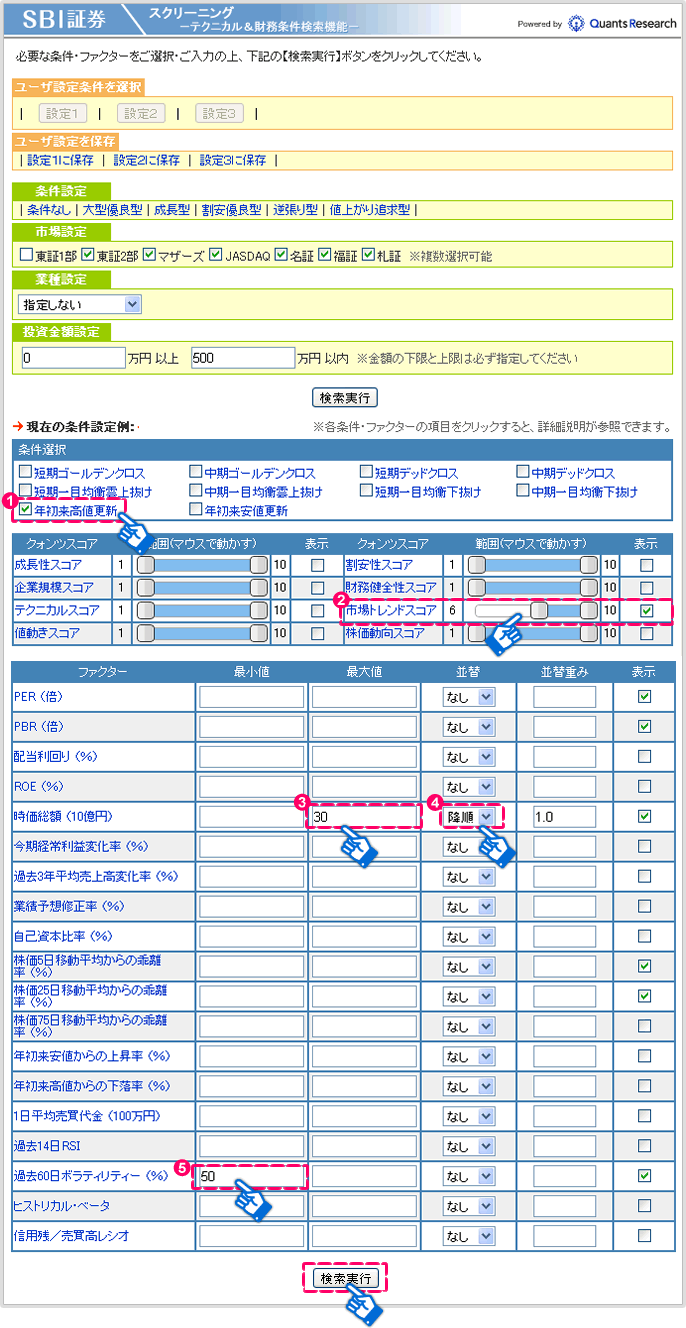Select the 逆張り型 condition preset
686x1328 pixels.
[295, 210]
